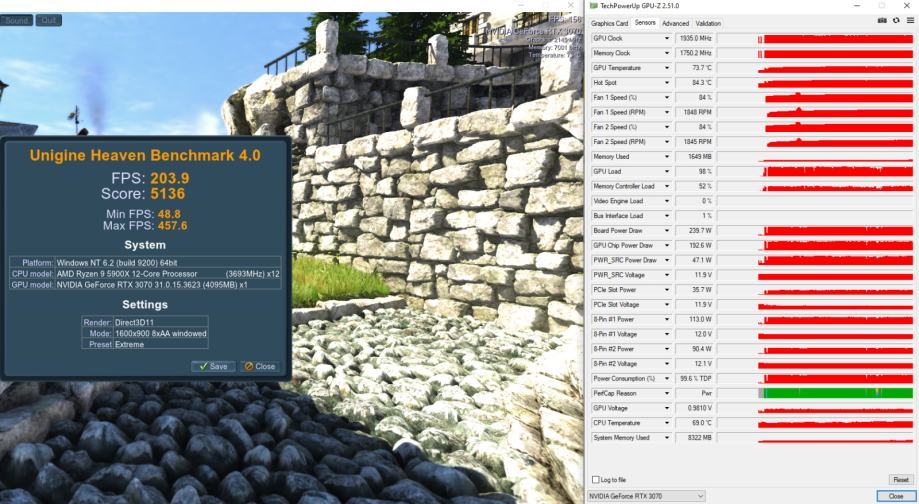
Task: Open the Board Power Draw dropdown
Action: point(666,230)
